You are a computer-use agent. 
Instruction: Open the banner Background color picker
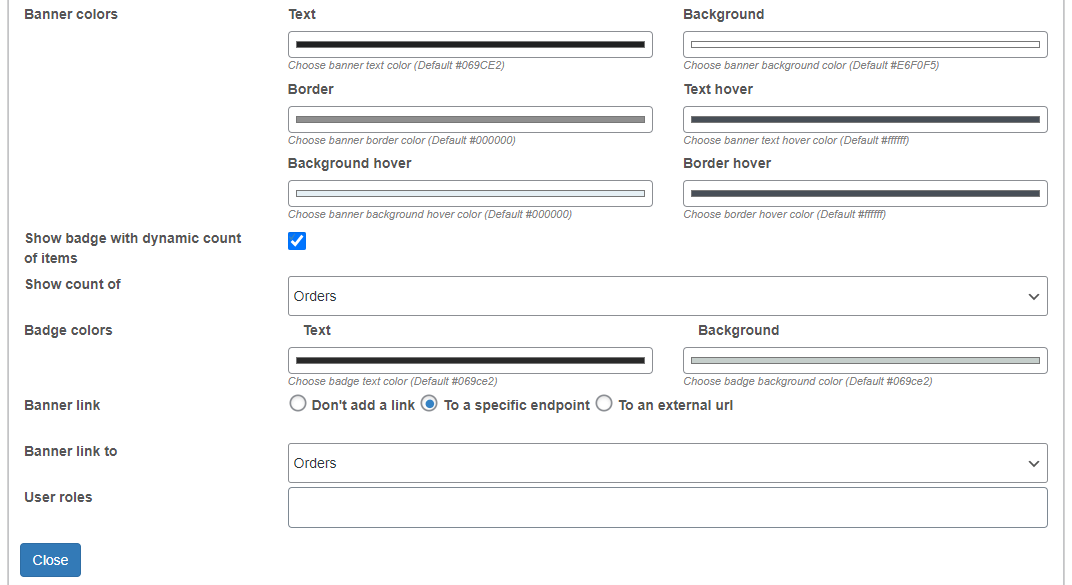coord(864,44)
